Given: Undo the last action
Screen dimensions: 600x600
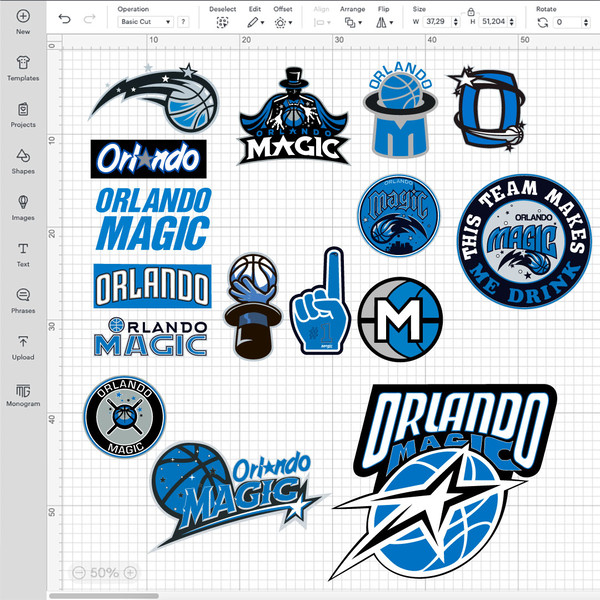Looking at the screenshot, I should tap(64, 18).
